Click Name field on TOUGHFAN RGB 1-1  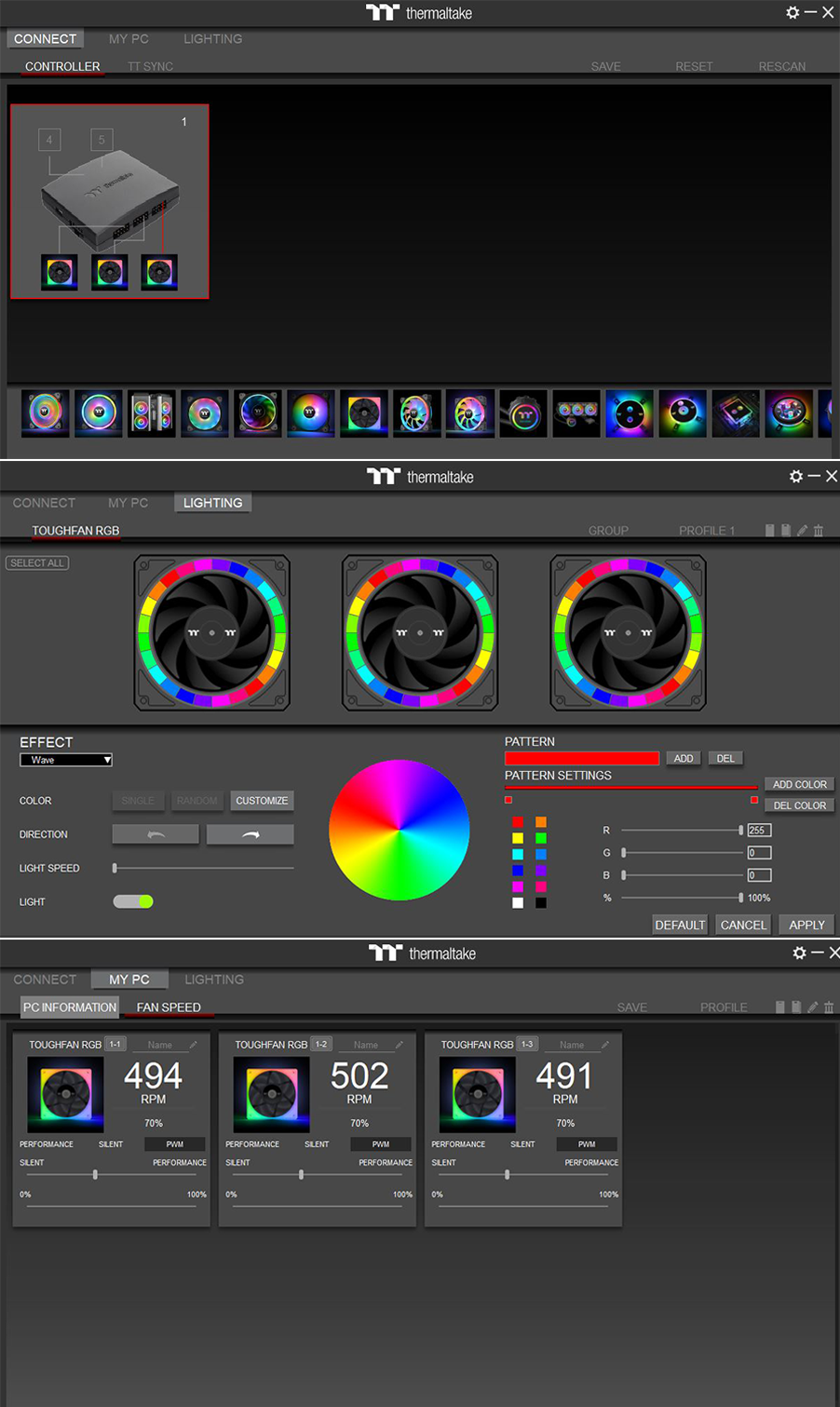click(159, 1045)
